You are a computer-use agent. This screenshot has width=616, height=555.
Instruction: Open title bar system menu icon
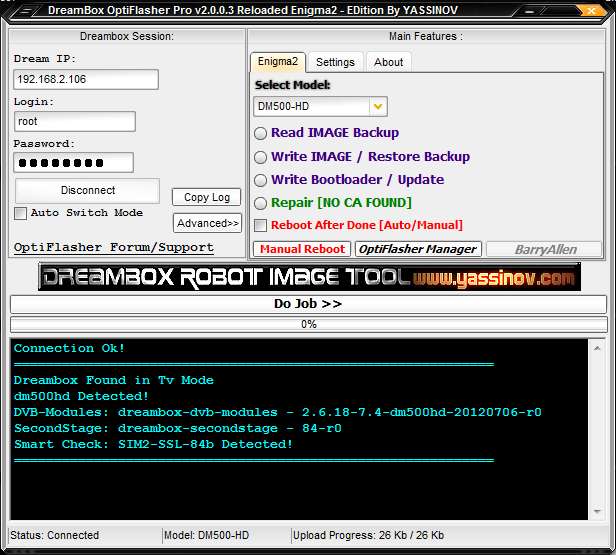[x=26, y=11]
